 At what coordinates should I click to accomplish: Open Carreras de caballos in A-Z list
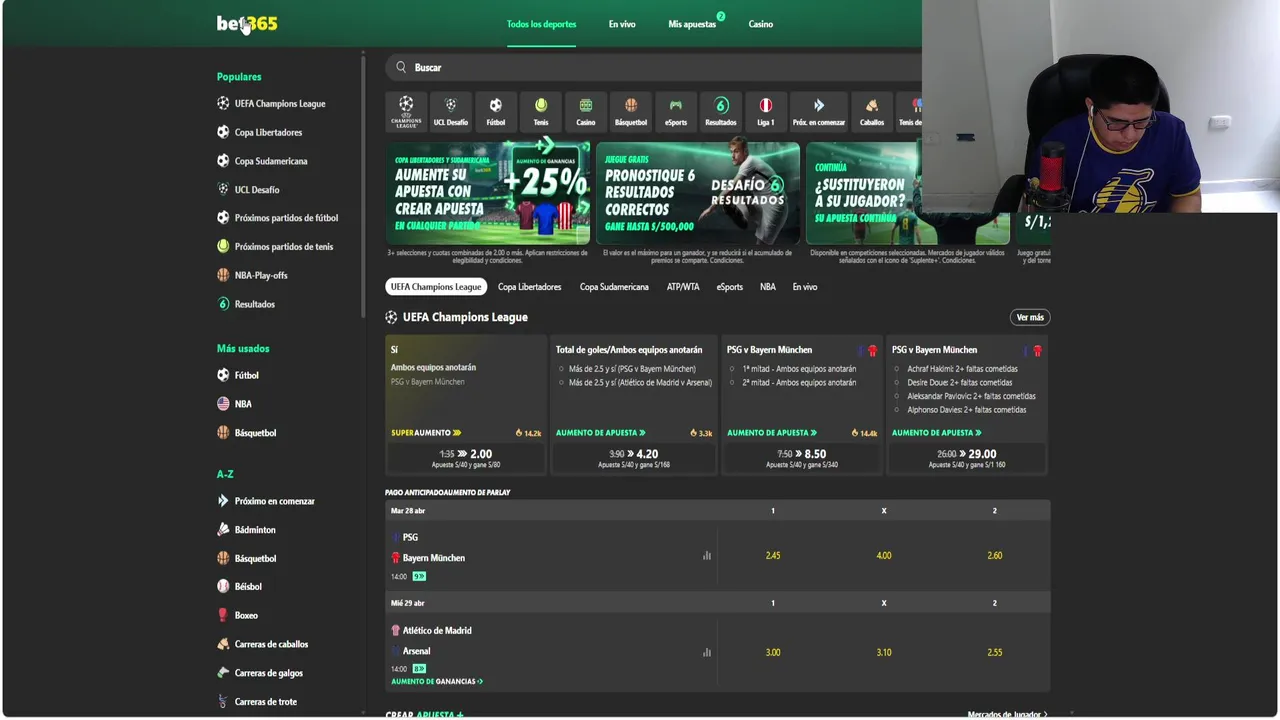tap(262, 644)
